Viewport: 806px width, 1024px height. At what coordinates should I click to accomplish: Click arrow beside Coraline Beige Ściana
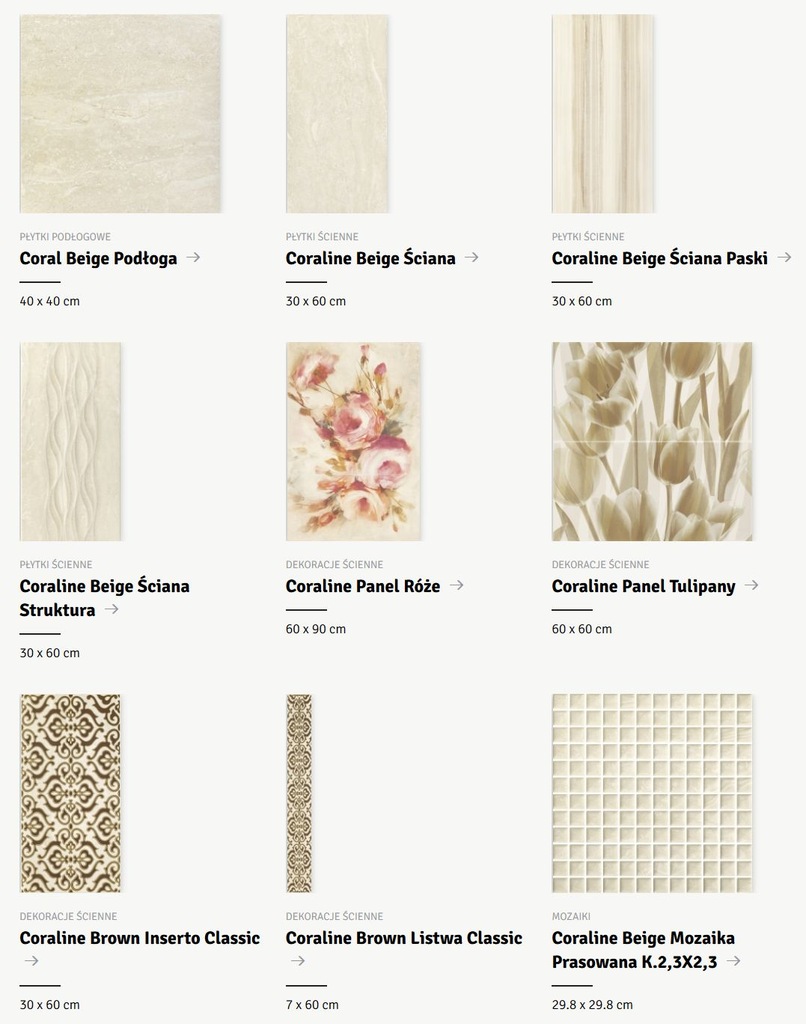click(472, 257)
